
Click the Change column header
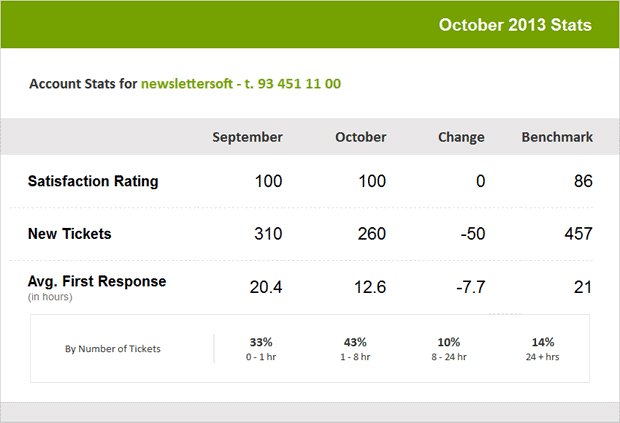click(x=461, y=137)
